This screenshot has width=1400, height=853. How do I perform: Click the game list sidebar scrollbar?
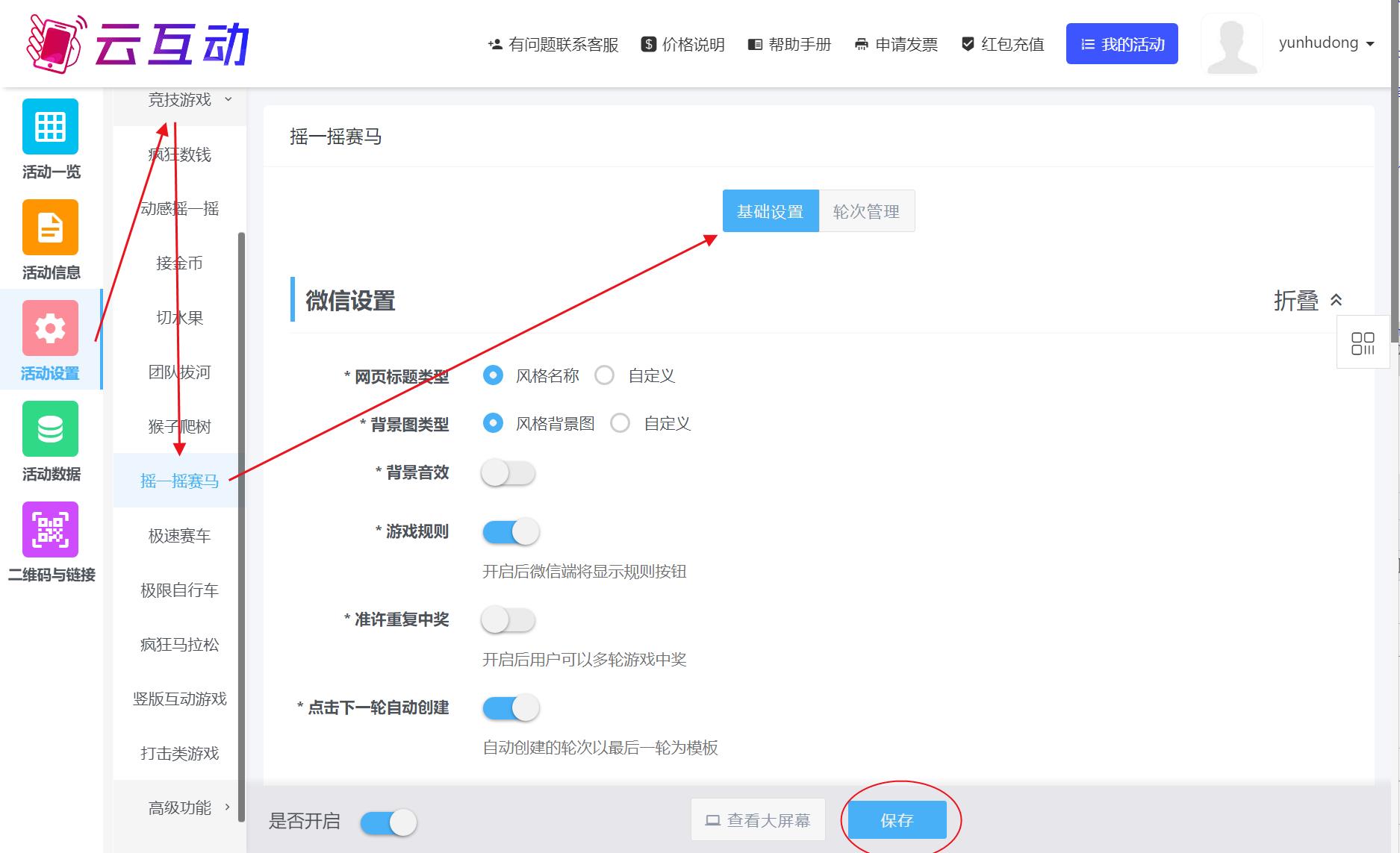click(241, 527)
